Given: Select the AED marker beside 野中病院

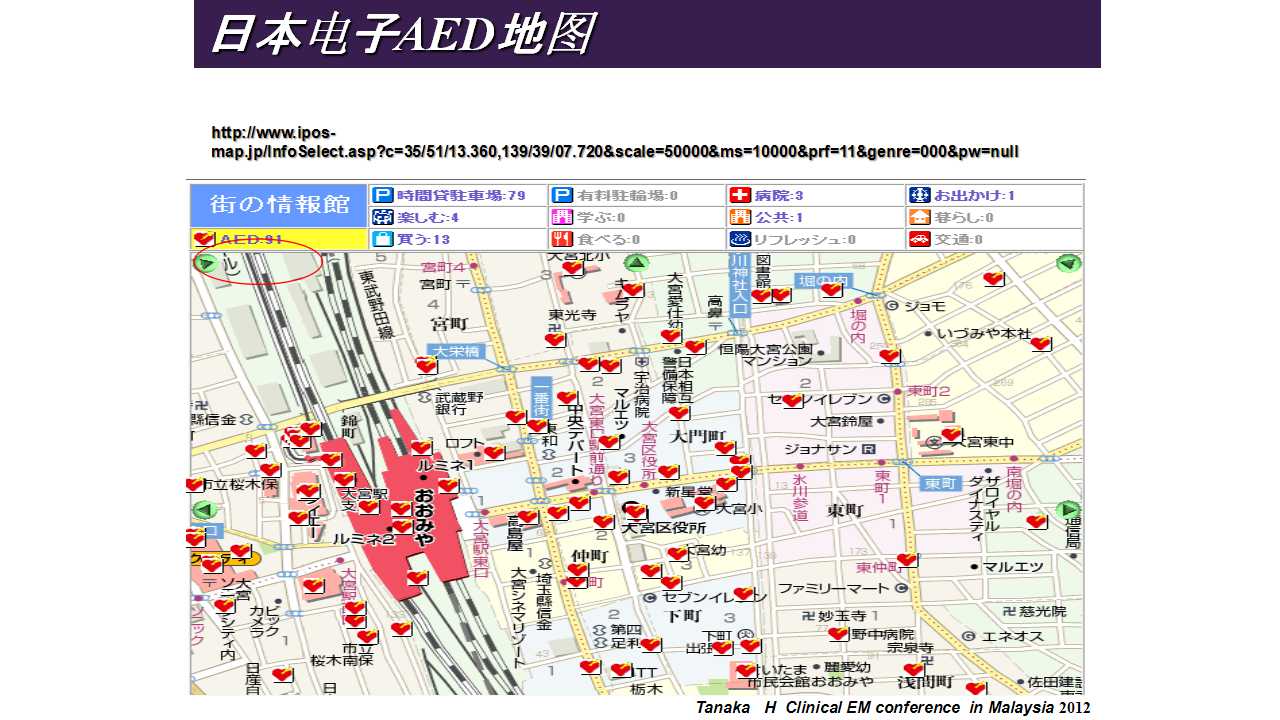Looking at the screenshot, I should point(838,633).
